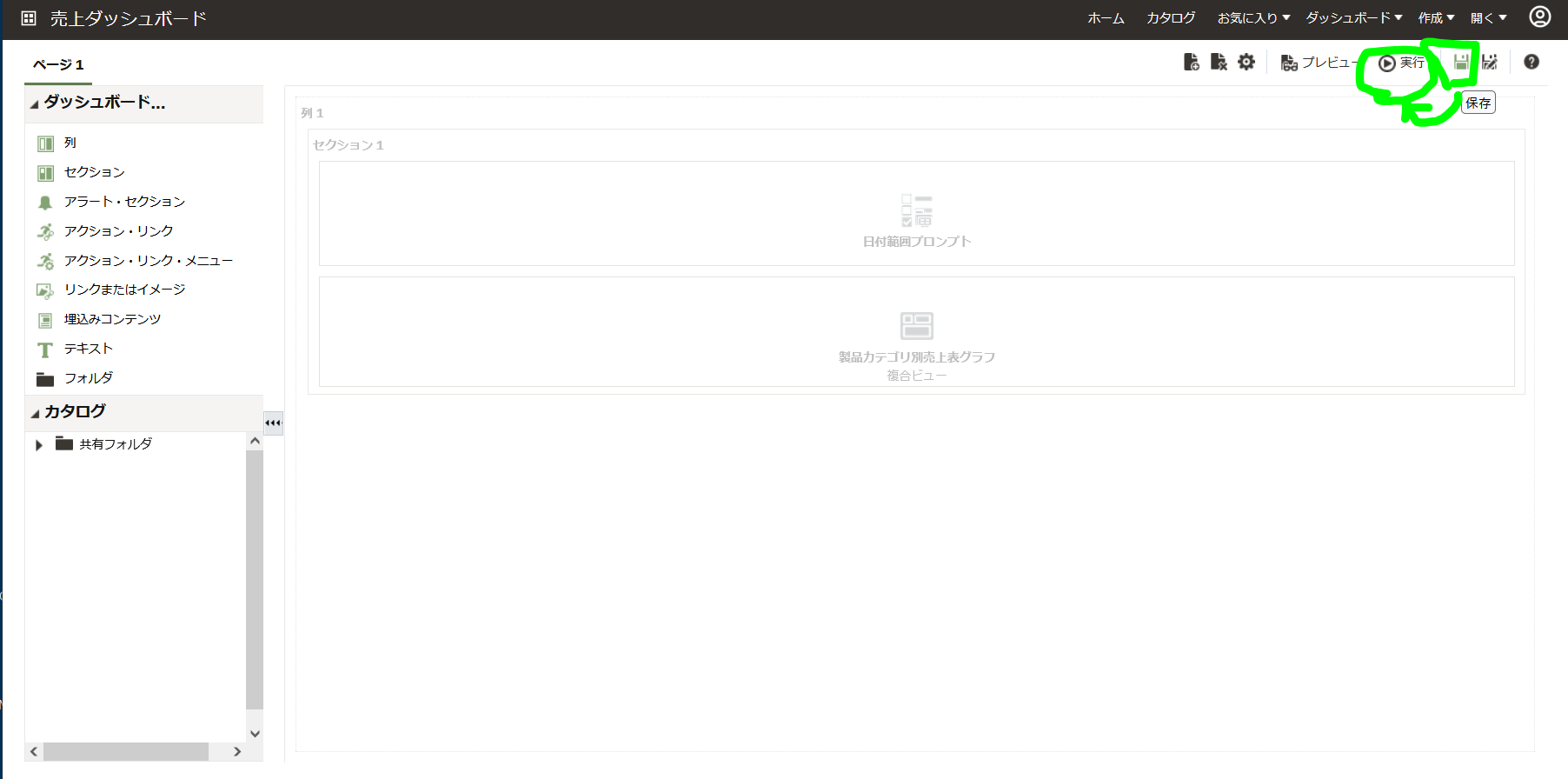The height and width of the screenshot is (779, 1568).
Task: Click the 製品カテゴリ別売上表グラフ analysis icon
Action: pos(916,326)
